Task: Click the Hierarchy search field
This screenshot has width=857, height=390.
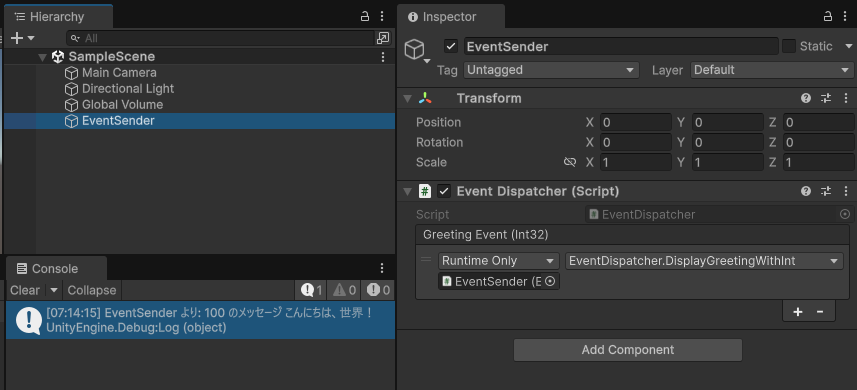Action: [221, 38]
